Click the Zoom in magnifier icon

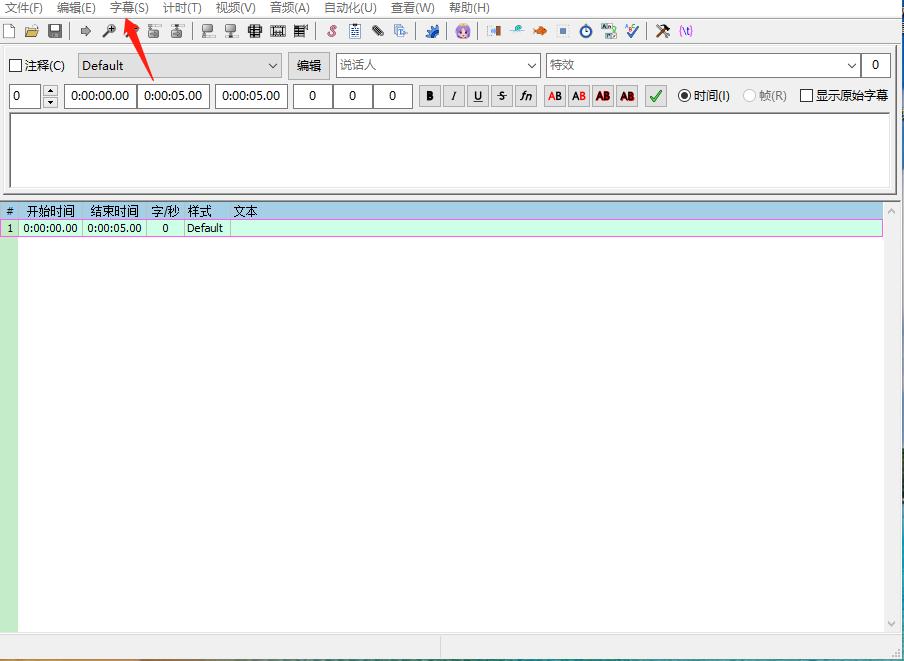coord(108,31)
